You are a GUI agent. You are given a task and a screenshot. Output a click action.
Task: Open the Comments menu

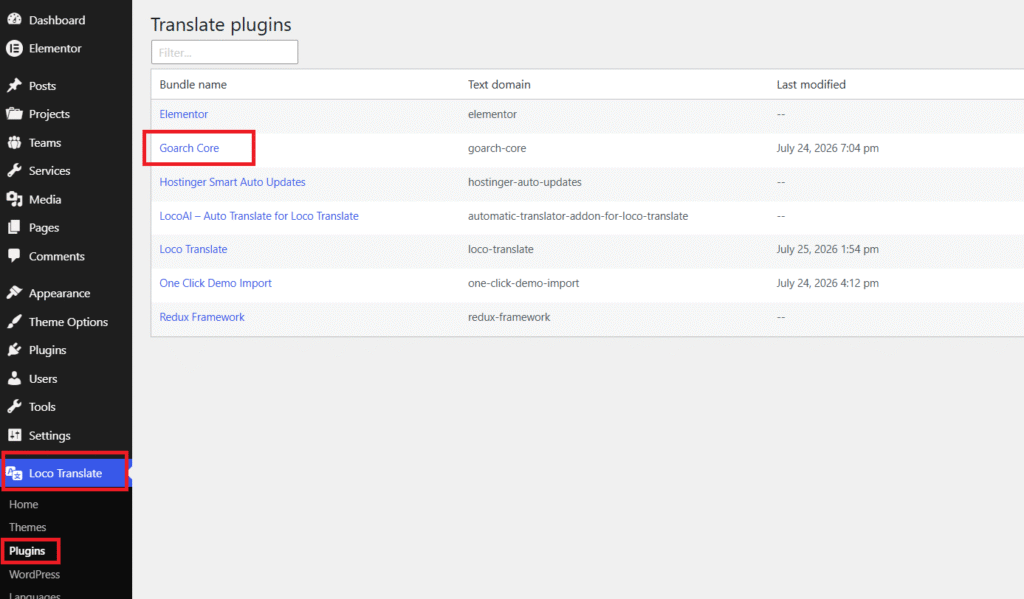[x=57, y=256]
